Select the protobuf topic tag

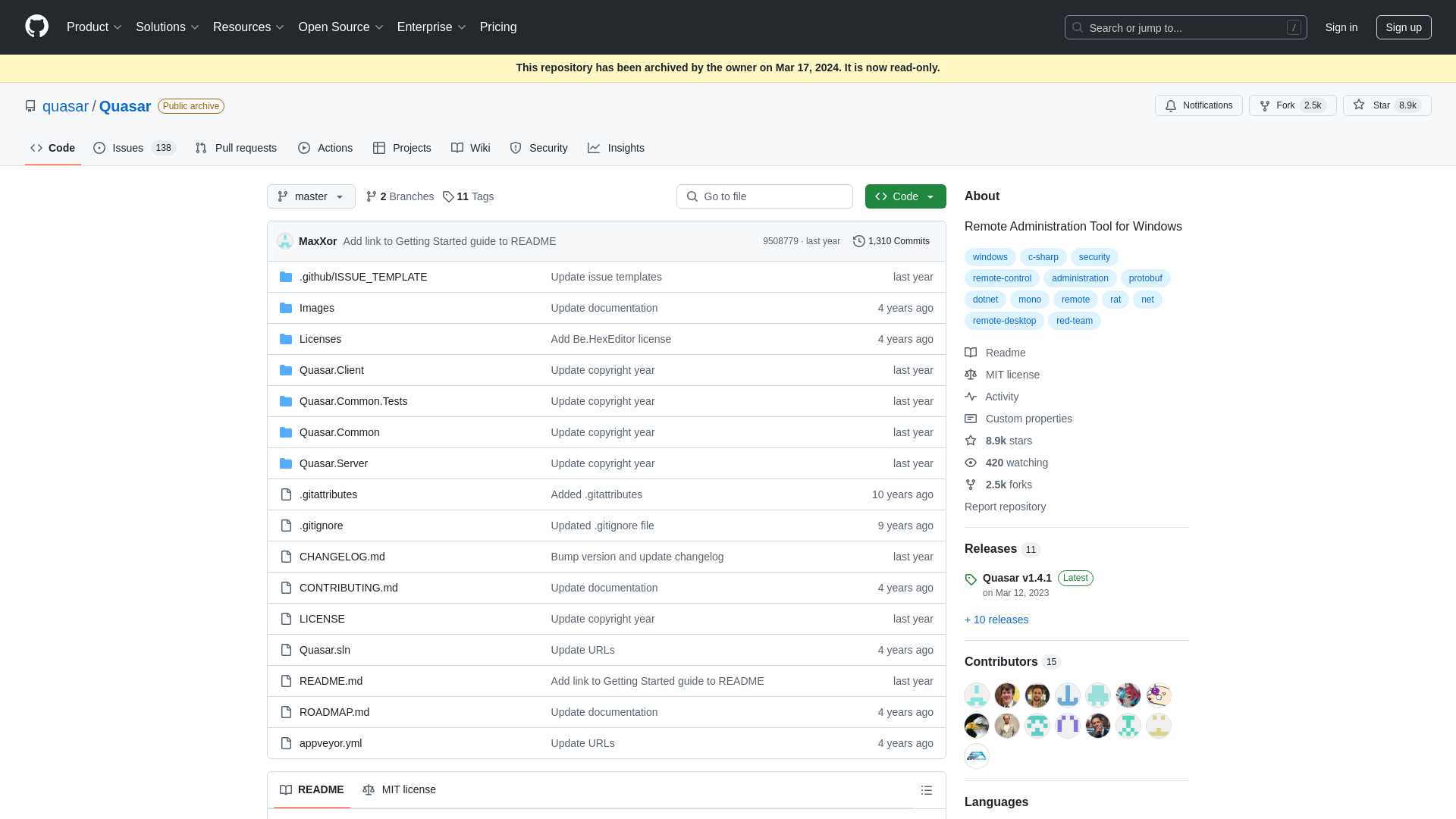[x=1145, y=278]
